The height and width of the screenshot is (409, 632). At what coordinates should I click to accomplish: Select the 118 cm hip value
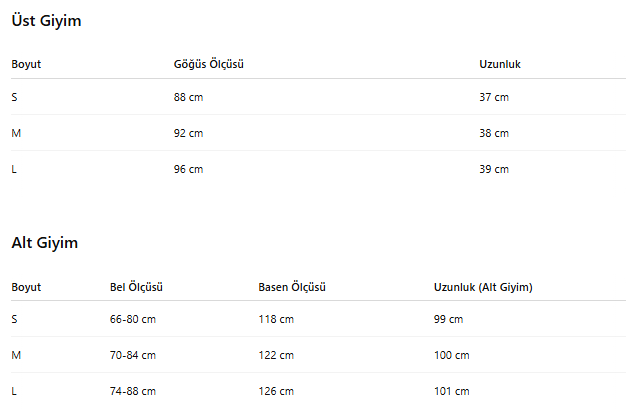pos(276,320)
